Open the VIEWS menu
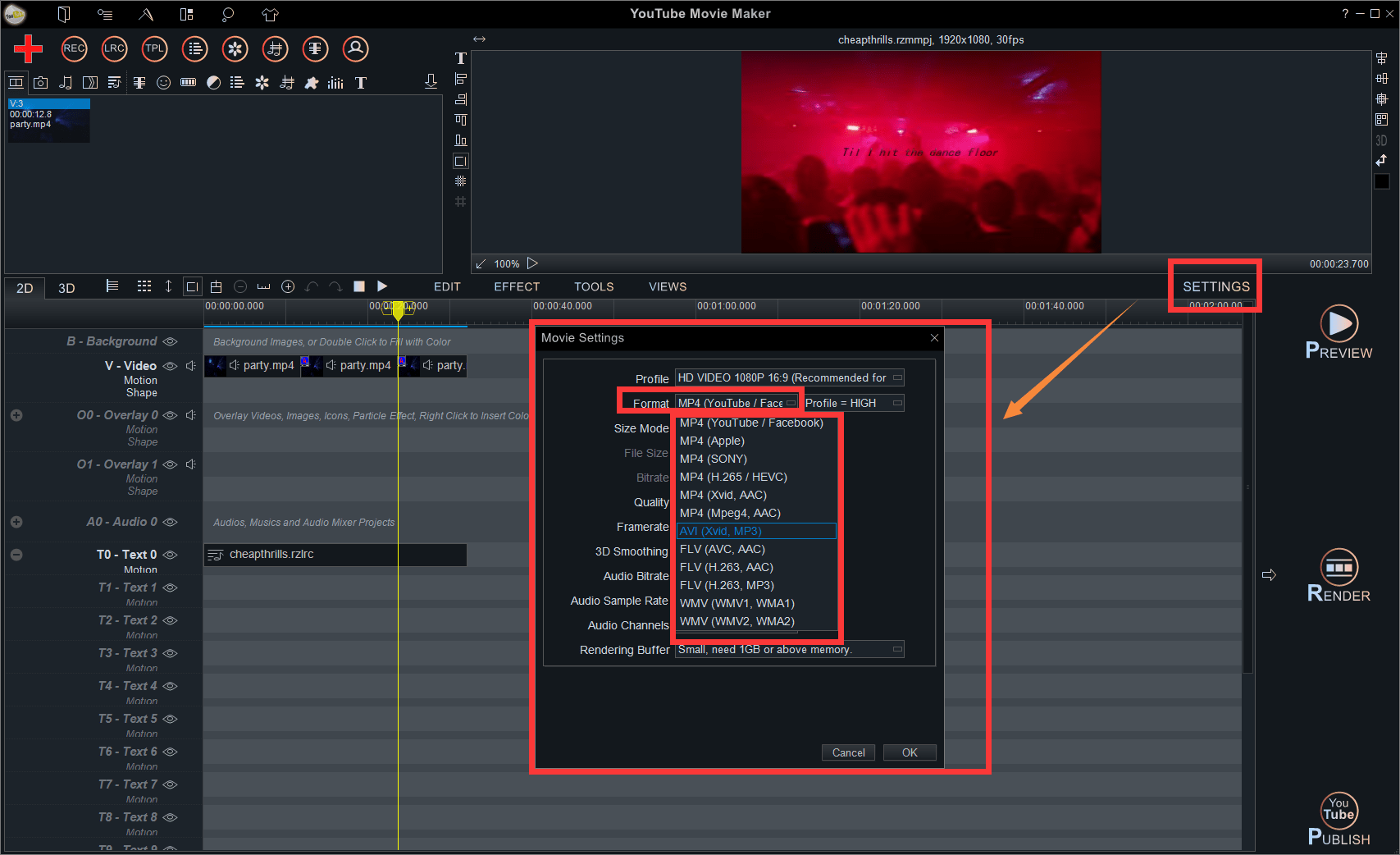1400x855 pixels. [x=668, y=286]
